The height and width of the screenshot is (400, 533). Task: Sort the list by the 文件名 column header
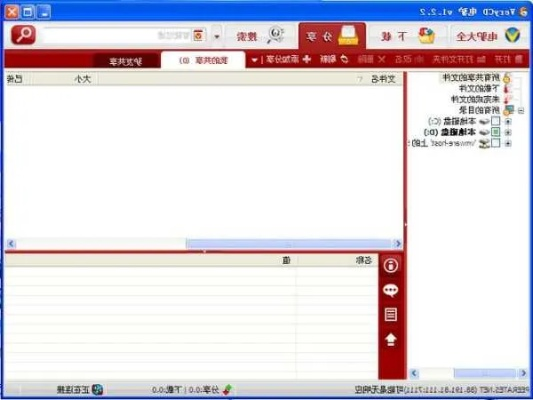click(x=251, y=79)
